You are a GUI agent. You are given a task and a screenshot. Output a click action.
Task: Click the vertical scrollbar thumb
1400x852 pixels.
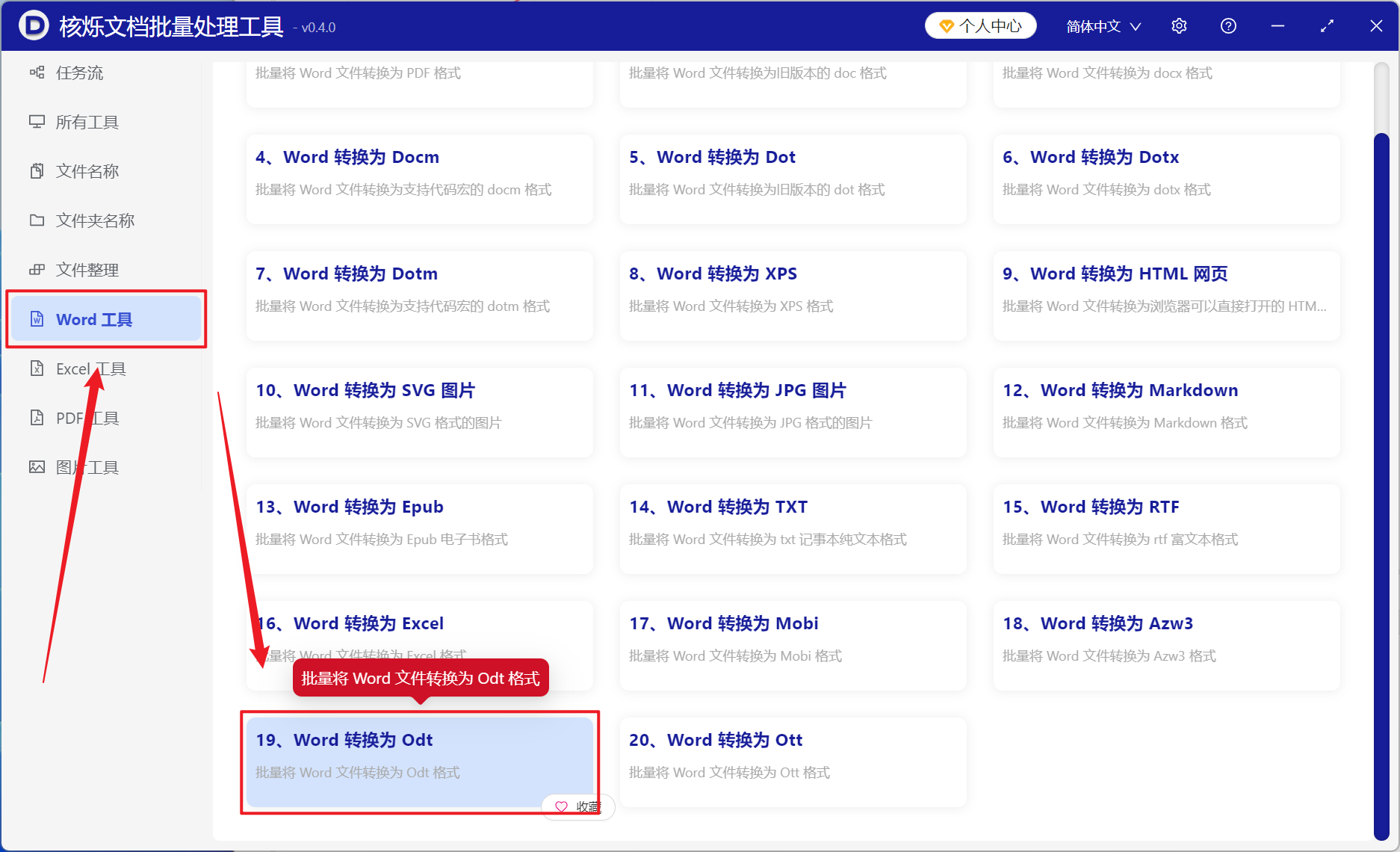click(1381, 486)
